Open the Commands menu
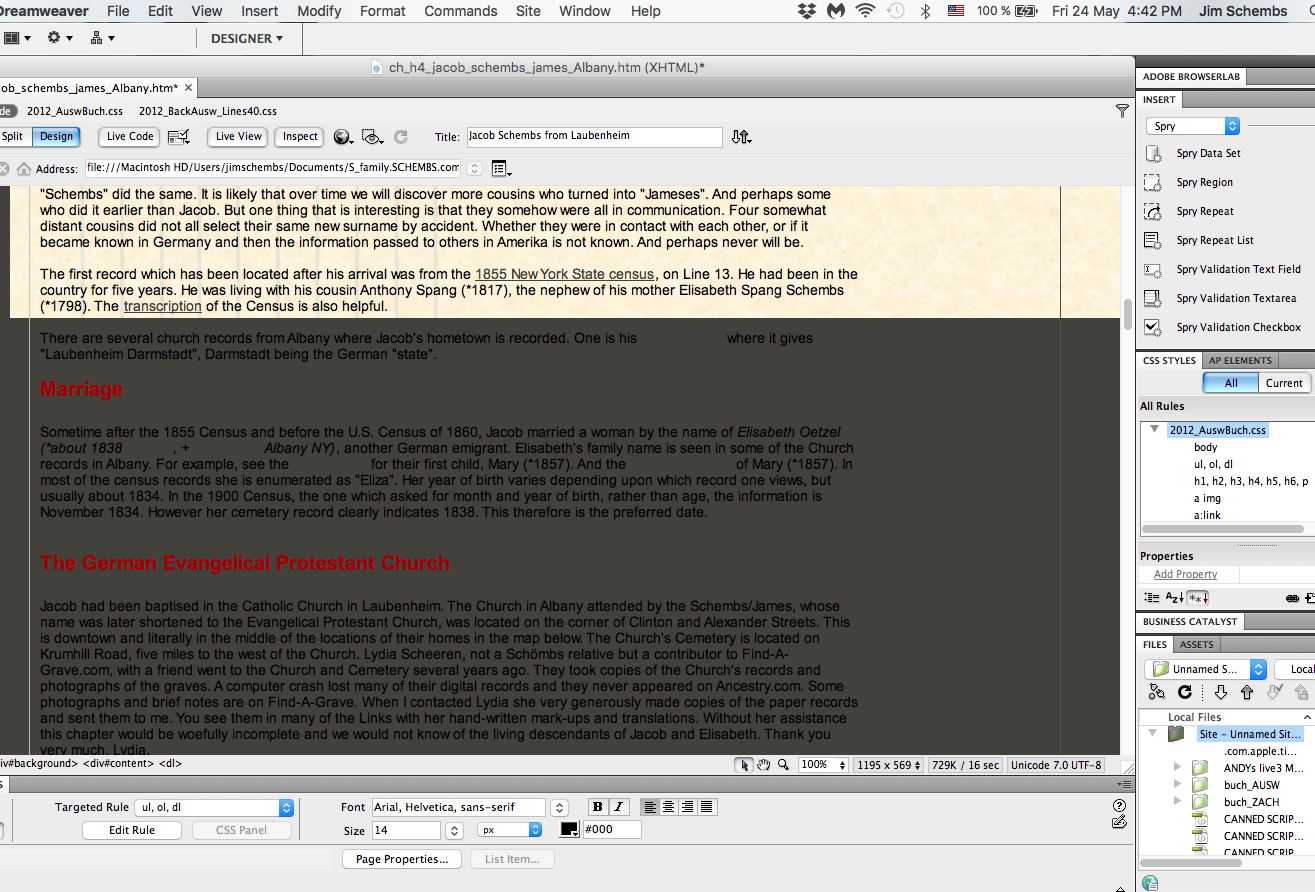This screenshot has width=1315, height=892. click(461, 11)
